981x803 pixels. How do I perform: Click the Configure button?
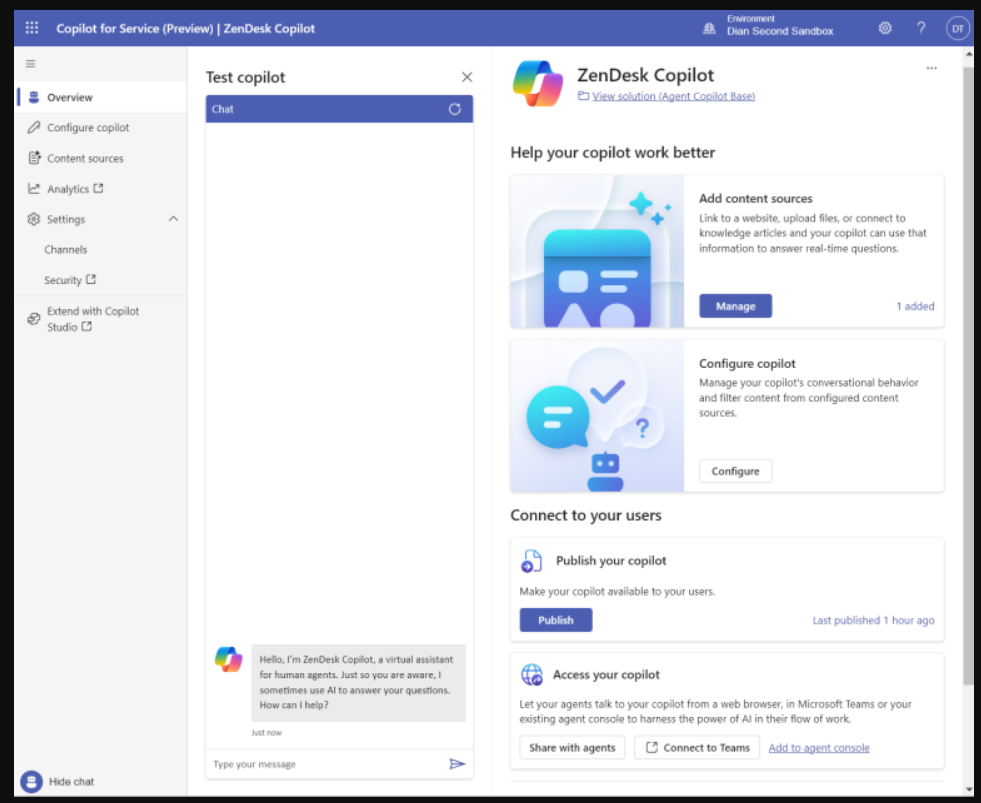click(x=735, y=471)
